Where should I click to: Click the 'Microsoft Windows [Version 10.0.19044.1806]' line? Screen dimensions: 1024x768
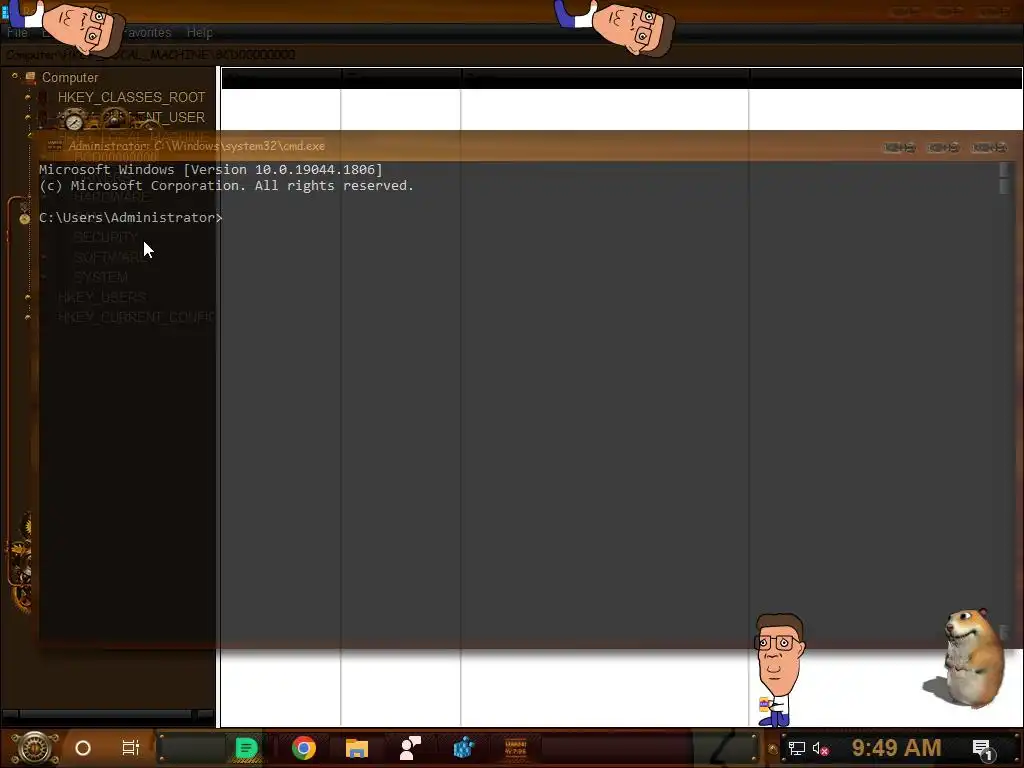coord(210,170)
